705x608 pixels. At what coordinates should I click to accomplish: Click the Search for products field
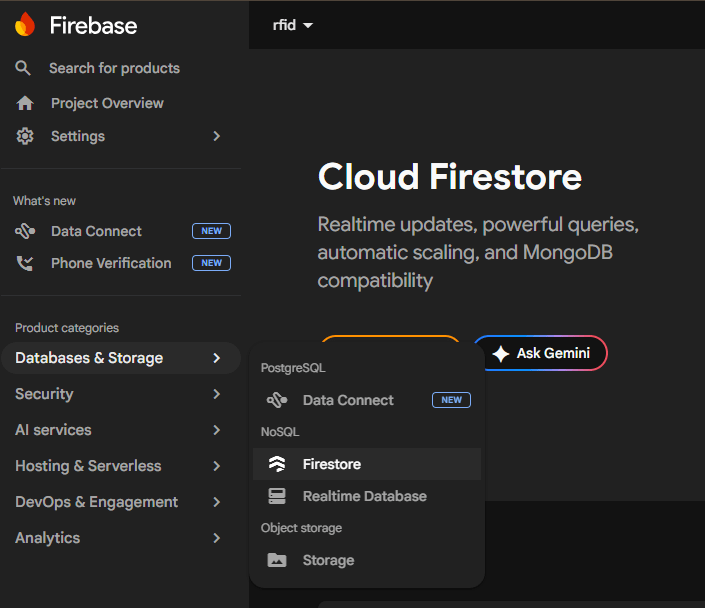[114, 68]
